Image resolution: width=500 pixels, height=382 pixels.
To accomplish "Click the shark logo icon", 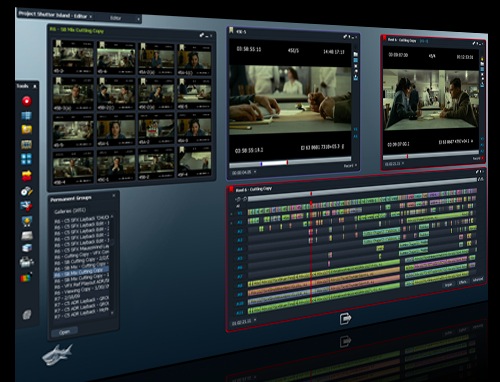I will click(57, 355).
